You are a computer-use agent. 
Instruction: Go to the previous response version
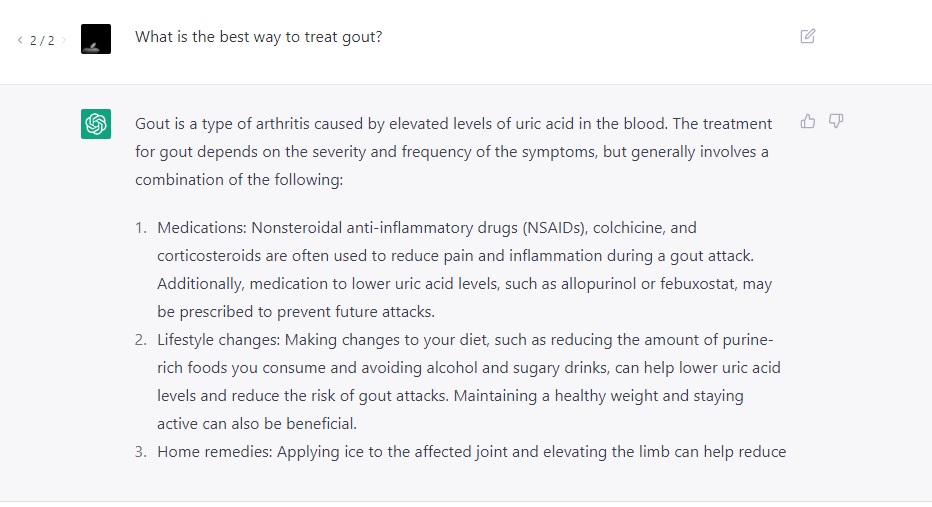point(20,41)
